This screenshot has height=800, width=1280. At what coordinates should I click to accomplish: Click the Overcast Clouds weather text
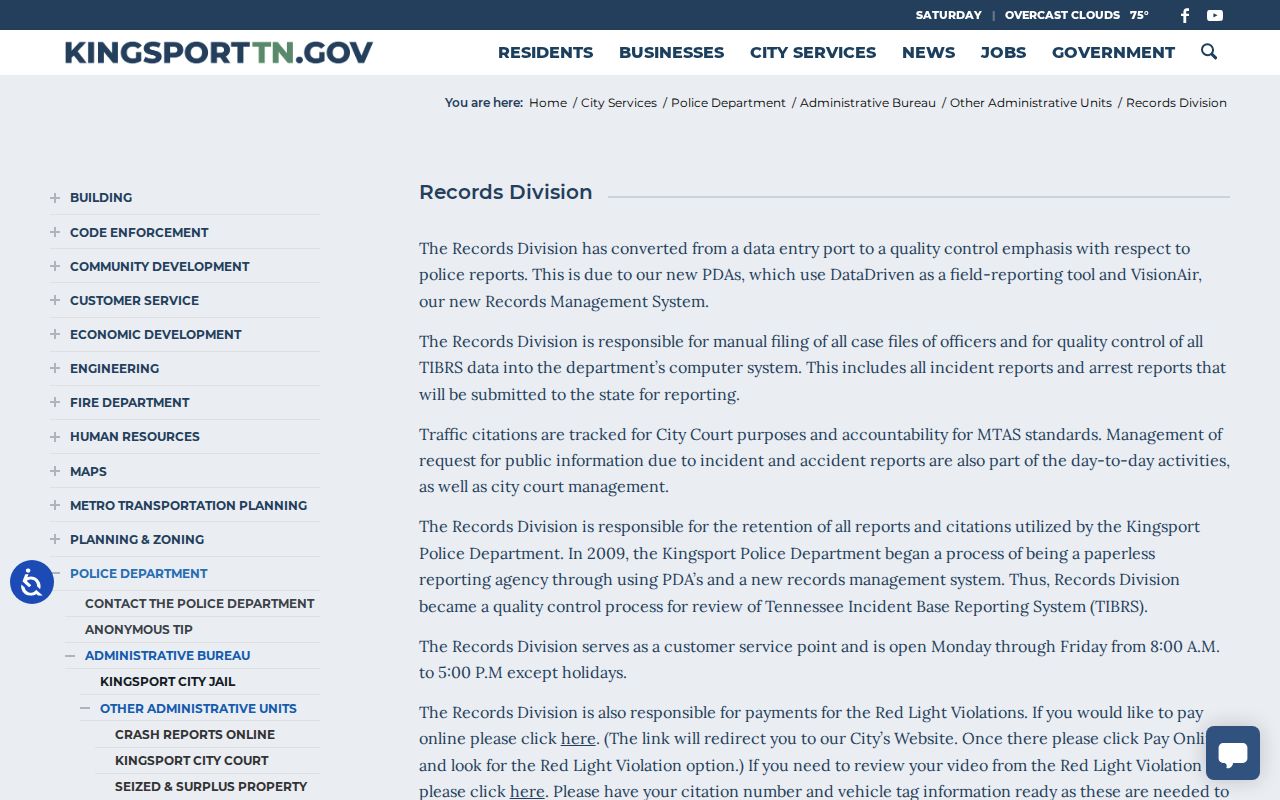point(1062,15)
